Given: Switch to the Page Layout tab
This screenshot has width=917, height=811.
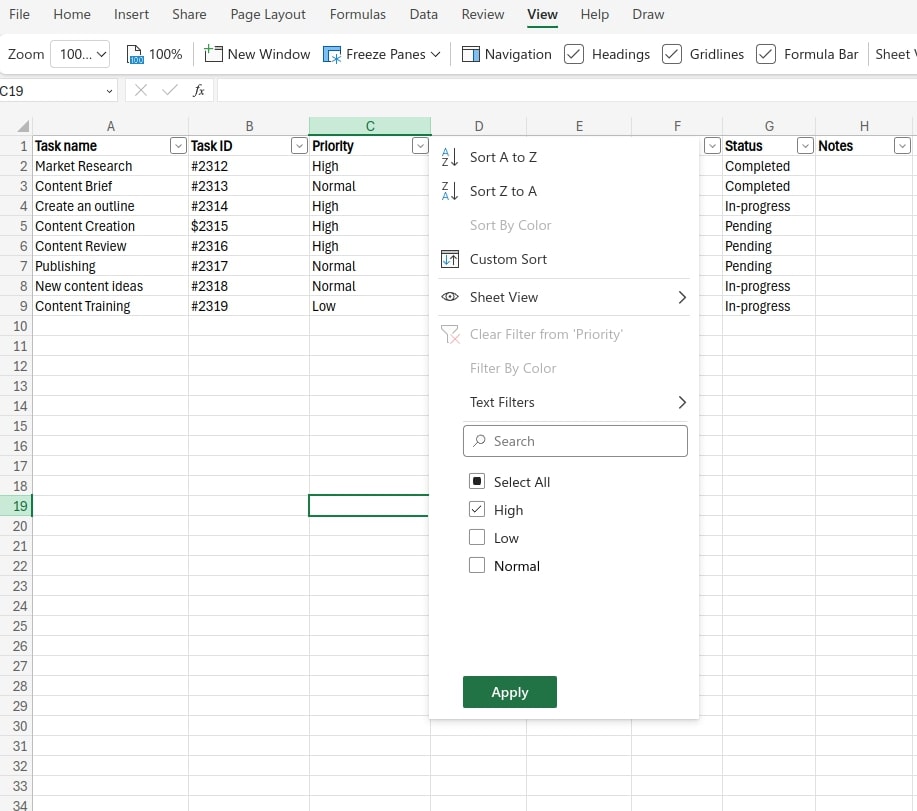Looking at the screenshot, I should tap(268, 14).
